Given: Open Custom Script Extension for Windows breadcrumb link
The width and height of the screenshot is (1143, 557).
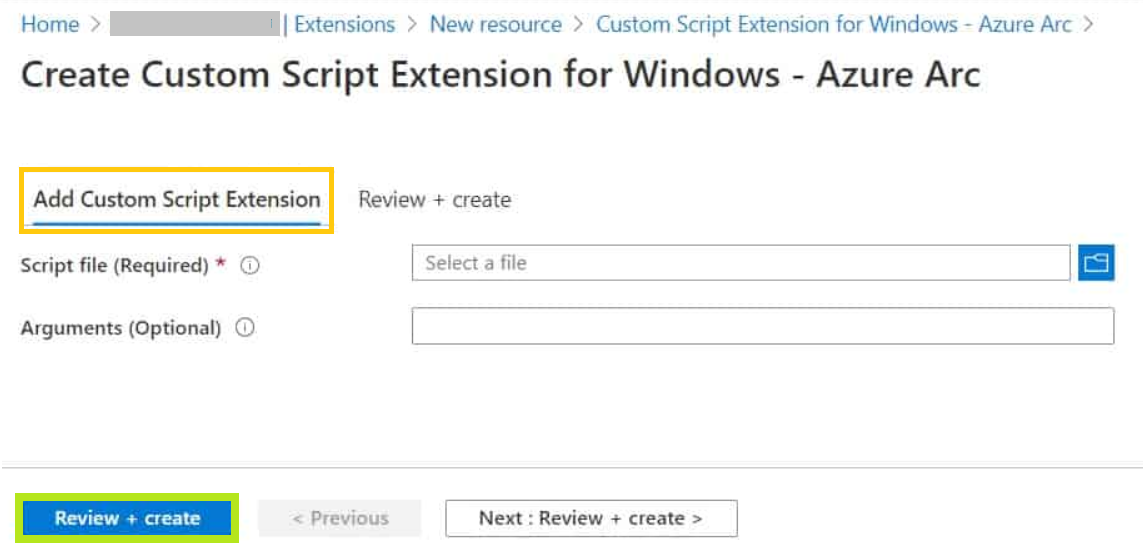Looking at the screenshot, I should [x=834, y=24].
